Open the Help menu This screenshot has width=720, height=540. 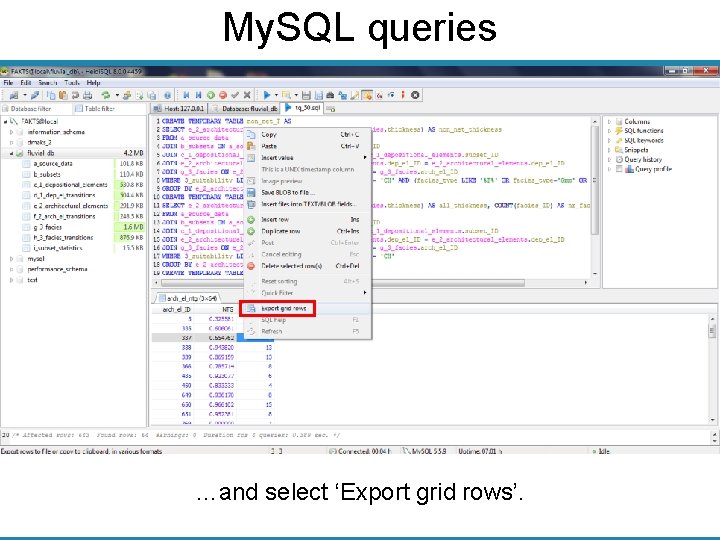point(93,83)
